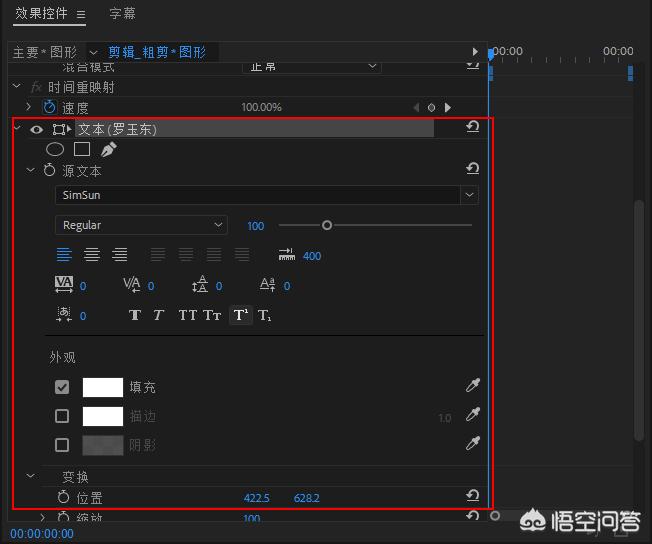Viewport: 652px width, 544px height.
Task: Pick stroke color with the 描边 eyedropper
Action: coord(473,415)
